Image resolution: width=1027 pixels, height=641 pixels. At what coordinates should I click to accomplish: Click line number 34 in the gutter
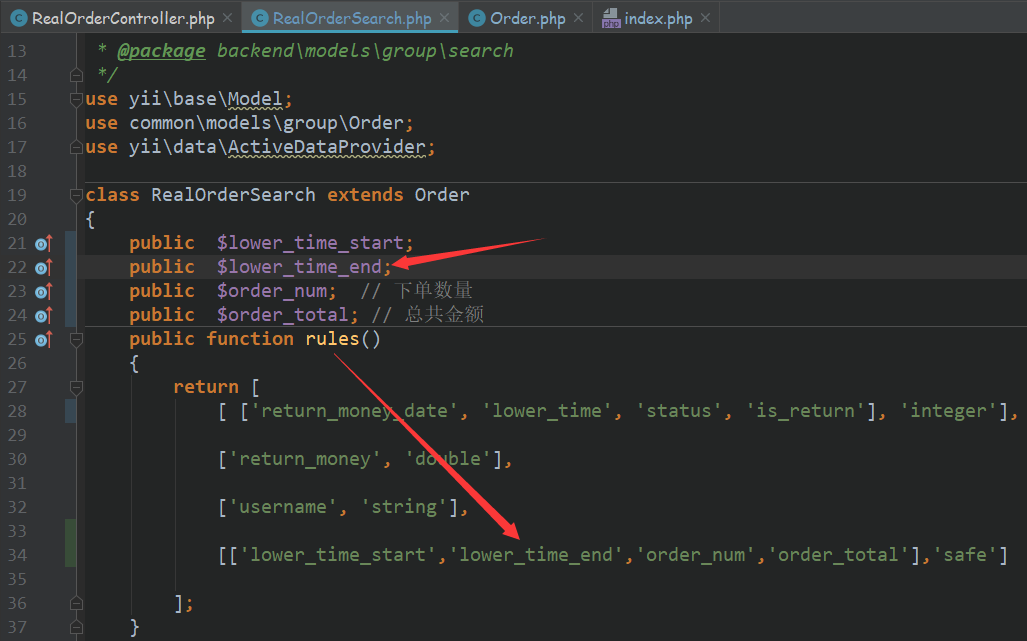pos(18,555)
